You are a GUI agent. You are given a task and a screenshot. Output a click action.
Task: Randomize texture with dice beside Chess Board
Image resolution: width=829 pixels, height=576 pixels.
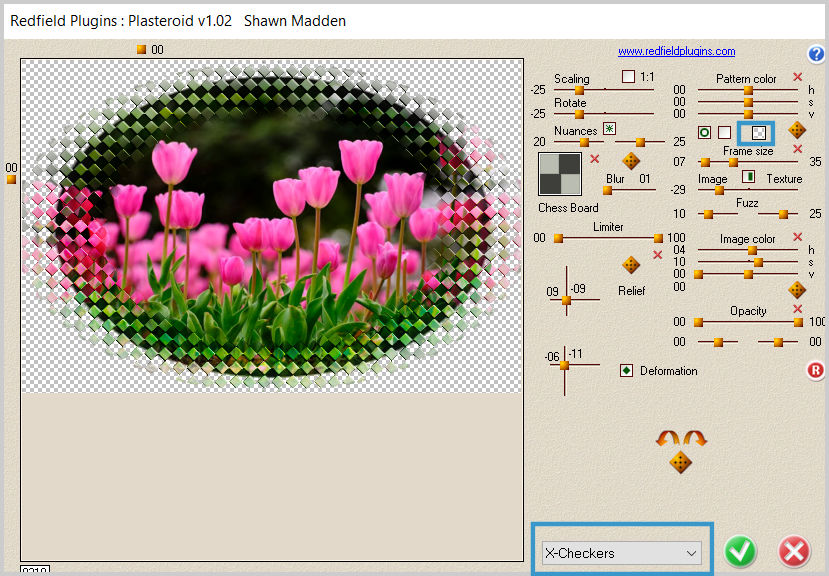pyautogui.click(x=631, y=161)
